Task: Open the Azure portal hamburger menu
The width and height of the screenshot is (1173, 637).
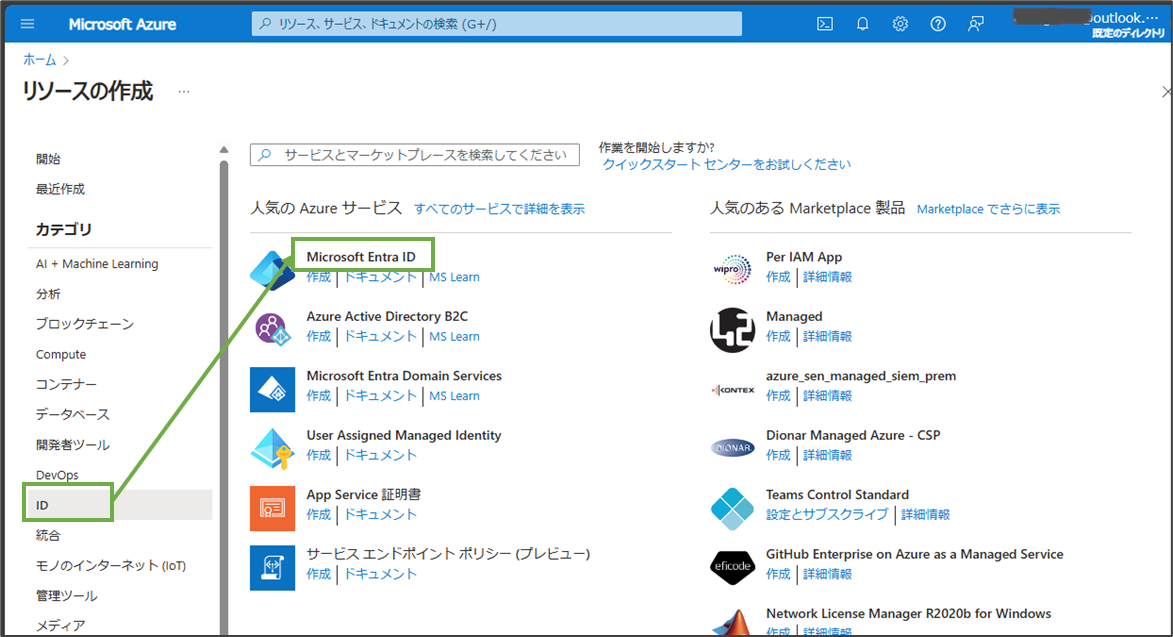Action: pos(28,24)
